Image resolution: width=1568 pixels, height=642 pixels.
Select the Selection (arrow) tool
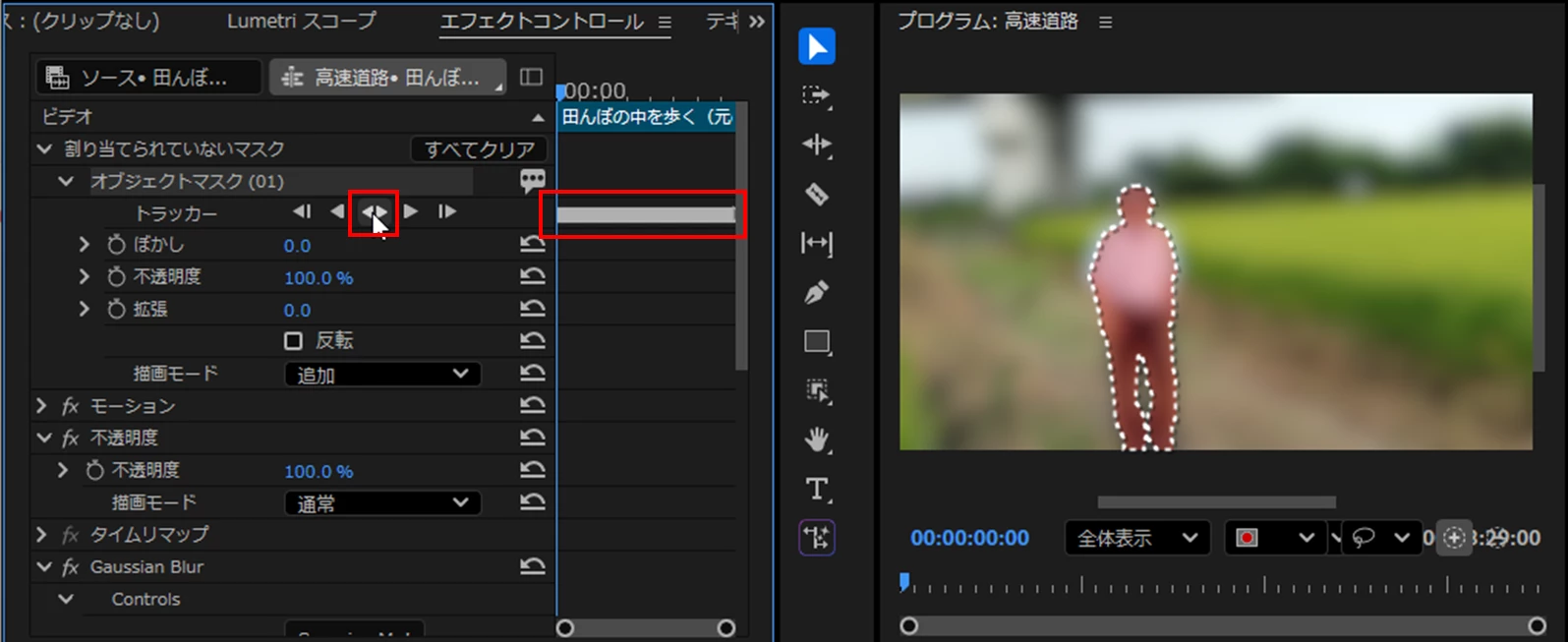tap(817, 46)
